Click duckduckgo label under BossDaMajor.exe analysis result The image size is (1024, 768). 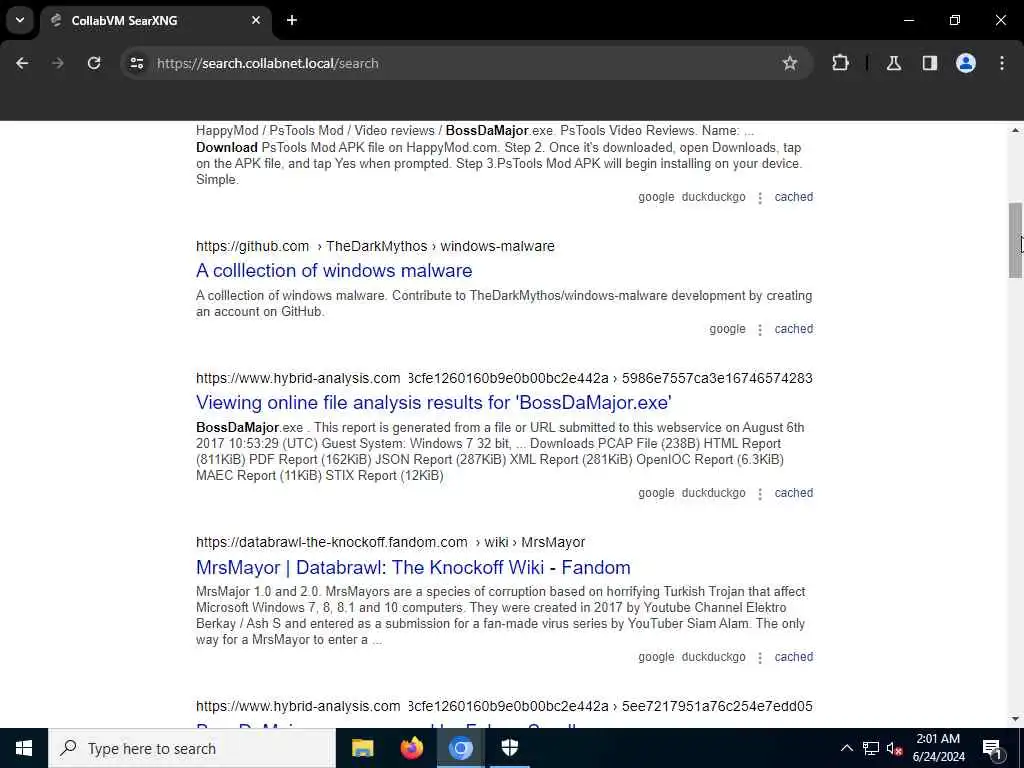713,492
